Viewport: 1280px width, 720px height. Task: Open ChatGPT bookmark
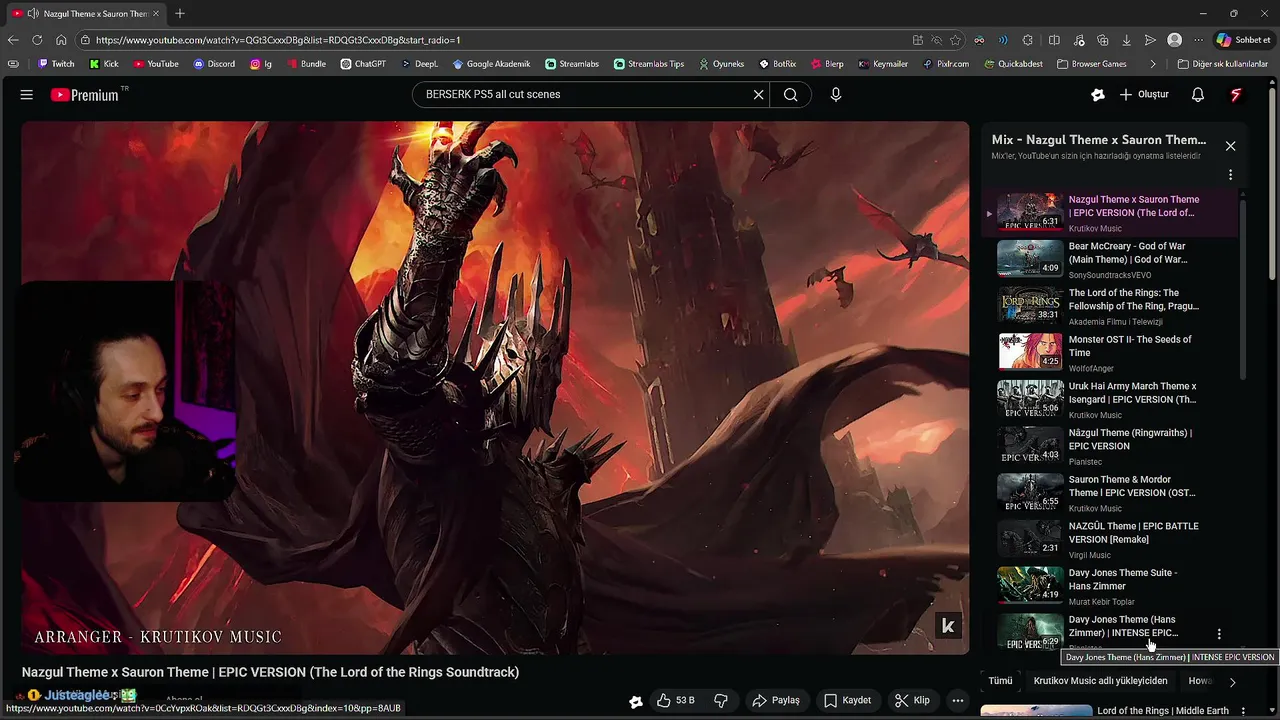363,64
